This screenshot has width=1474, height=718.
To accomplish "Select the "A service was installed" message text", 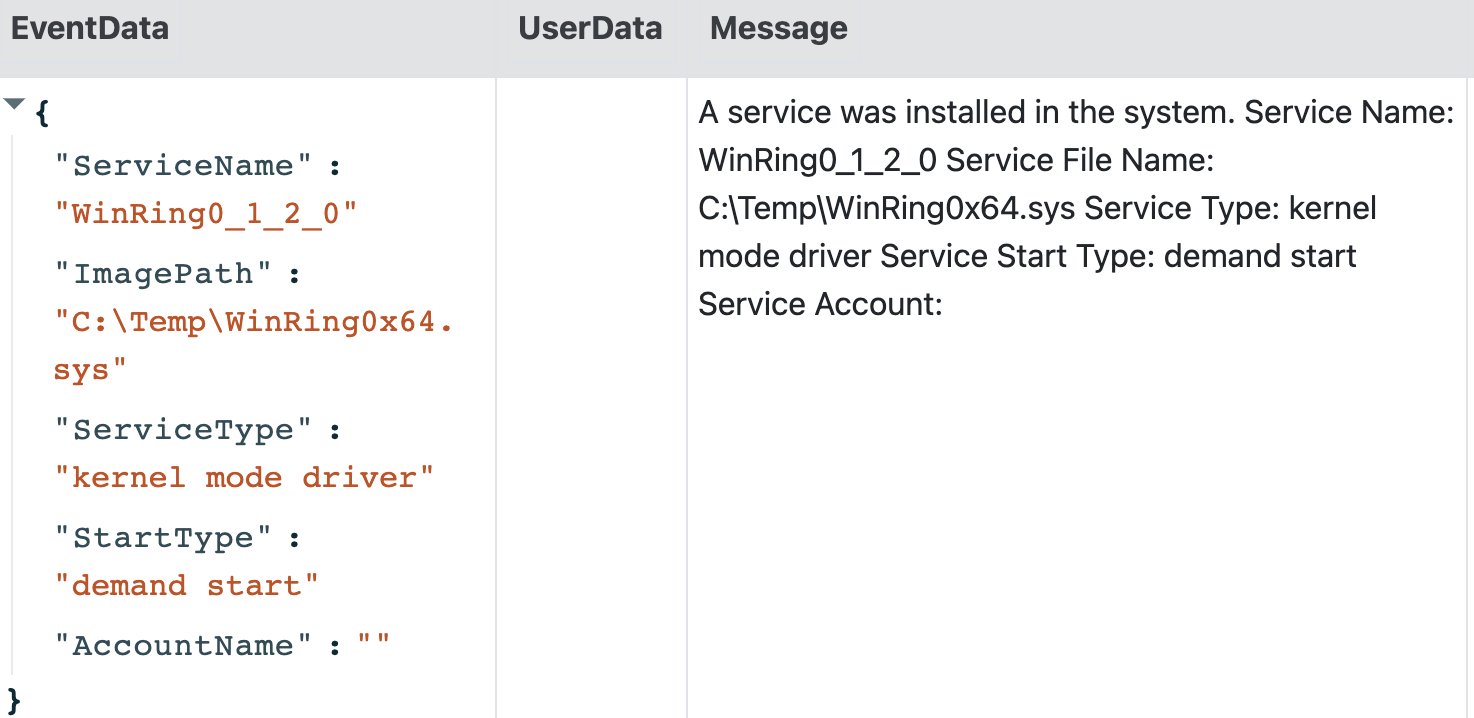I will coord(1076,207).
